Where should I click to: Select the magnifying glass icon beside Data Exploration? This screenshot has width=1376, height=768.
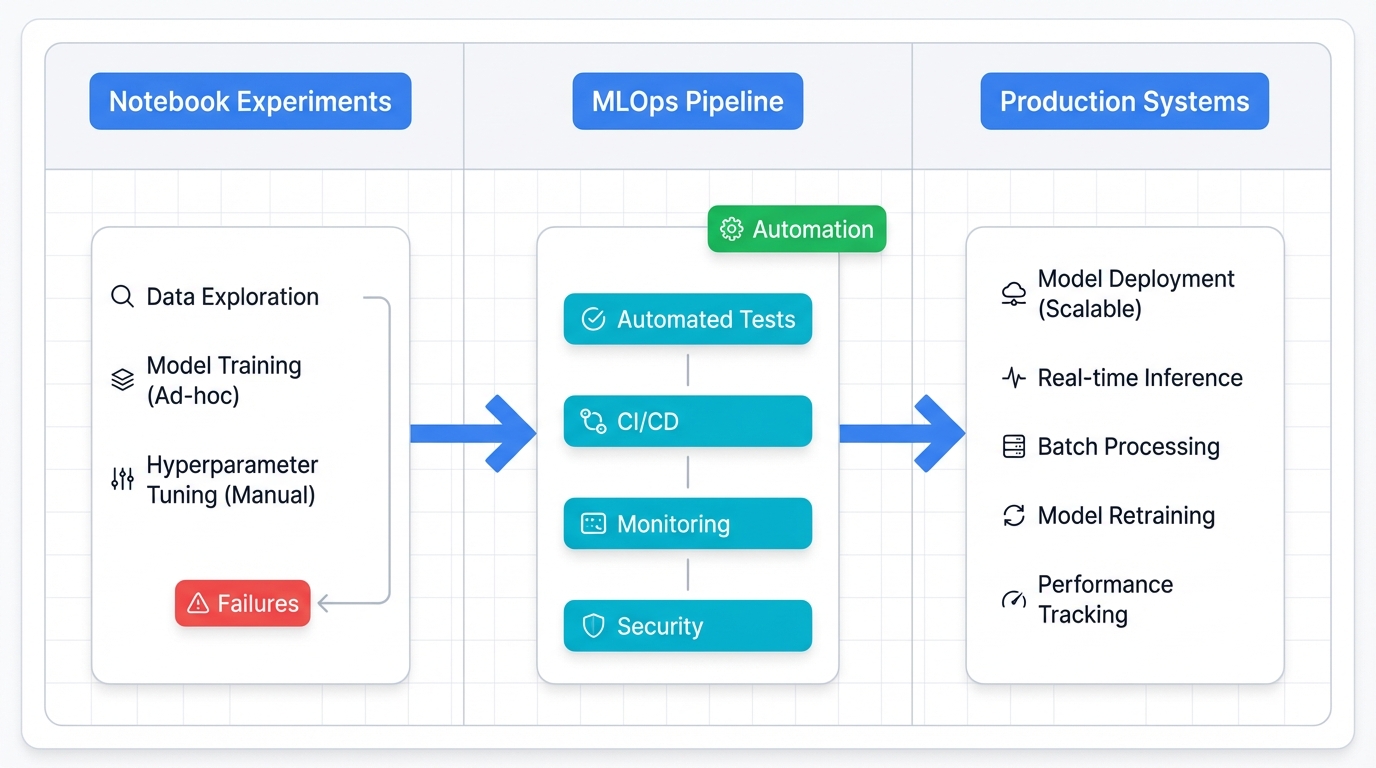121,296
